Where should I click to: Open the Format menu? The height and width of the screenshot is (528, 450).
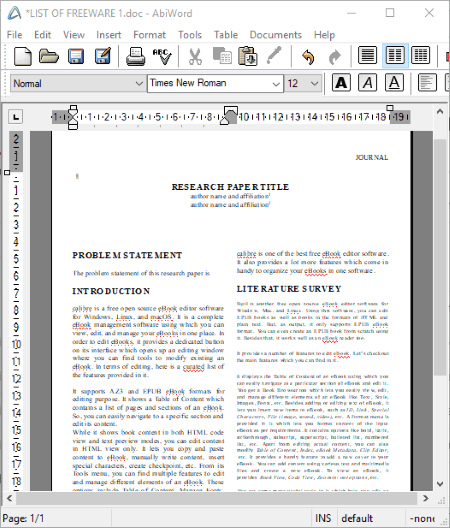(x=150, y=35)
